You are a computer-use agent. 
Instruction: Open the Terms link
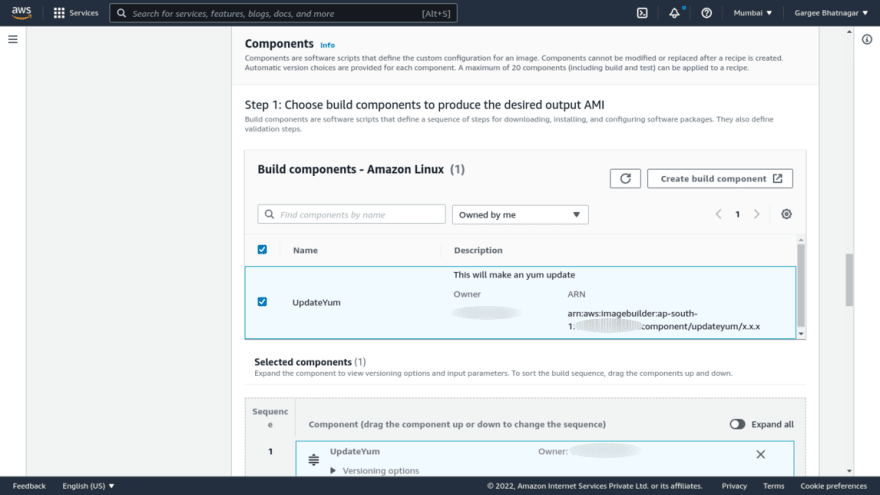[773, 486]
